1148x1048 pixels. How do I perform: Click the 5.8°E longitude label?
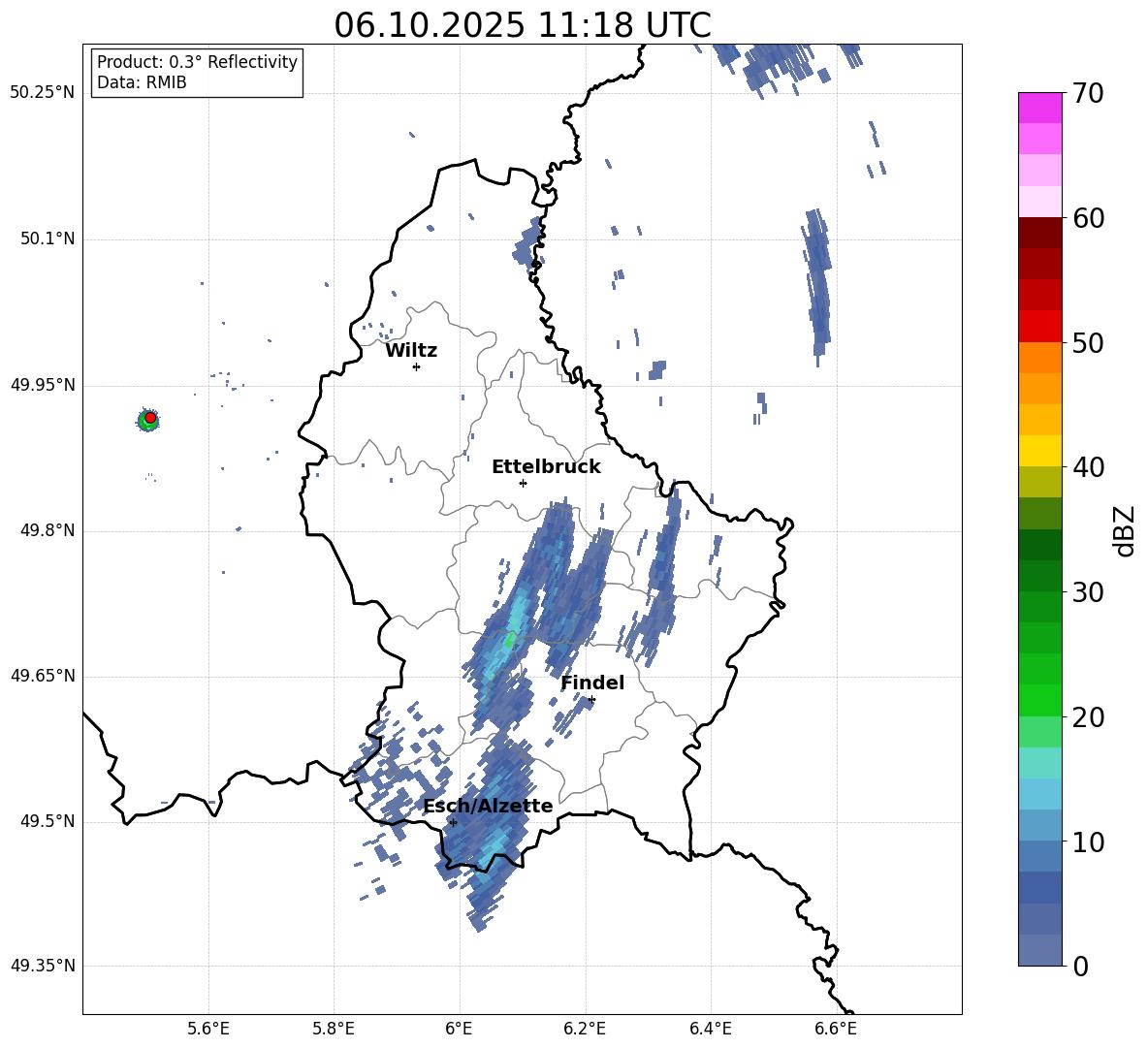(334, 1029)
